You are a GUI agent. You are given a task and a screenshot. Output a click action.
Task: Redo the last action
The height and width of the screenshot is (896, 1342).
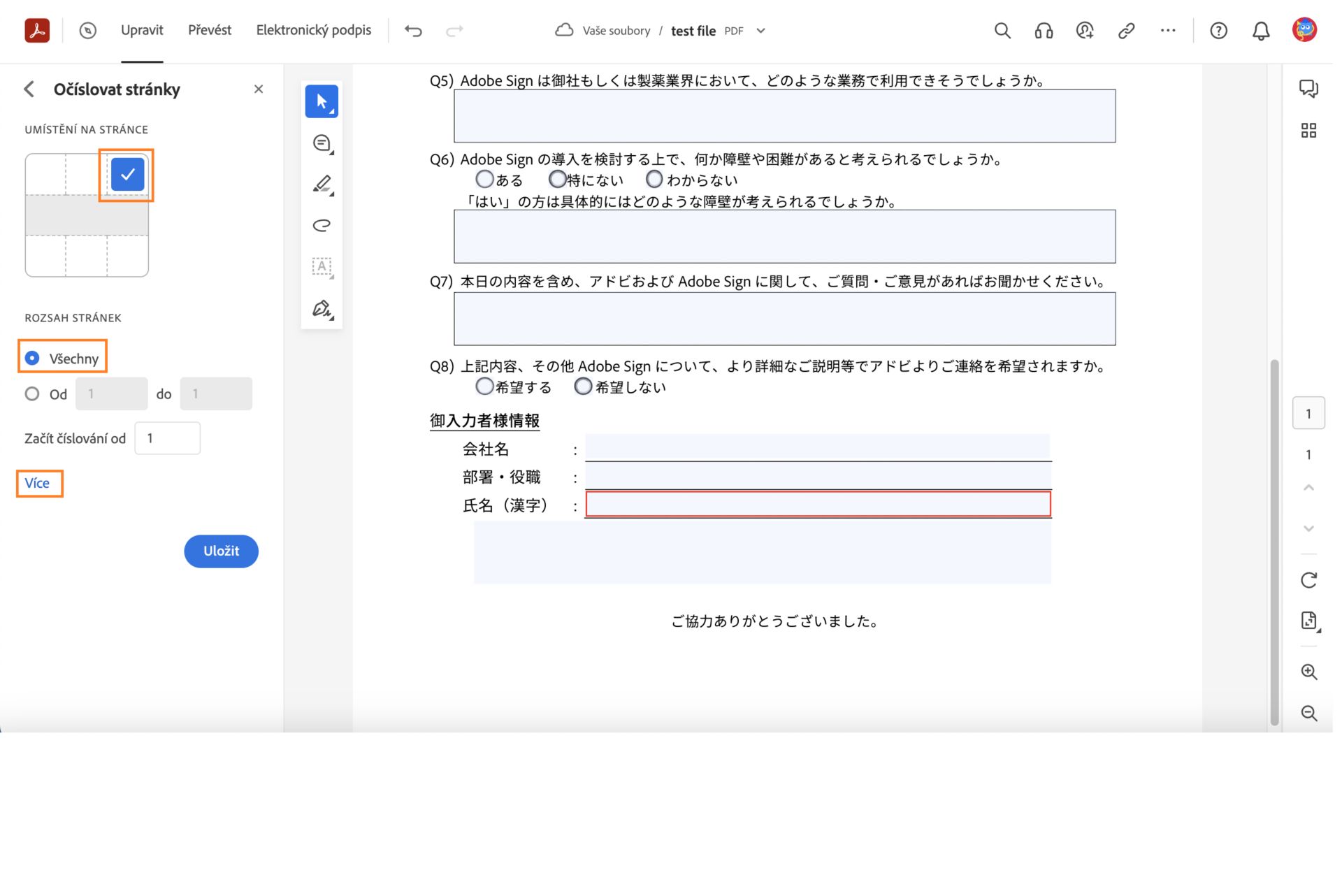coord(455,30)
